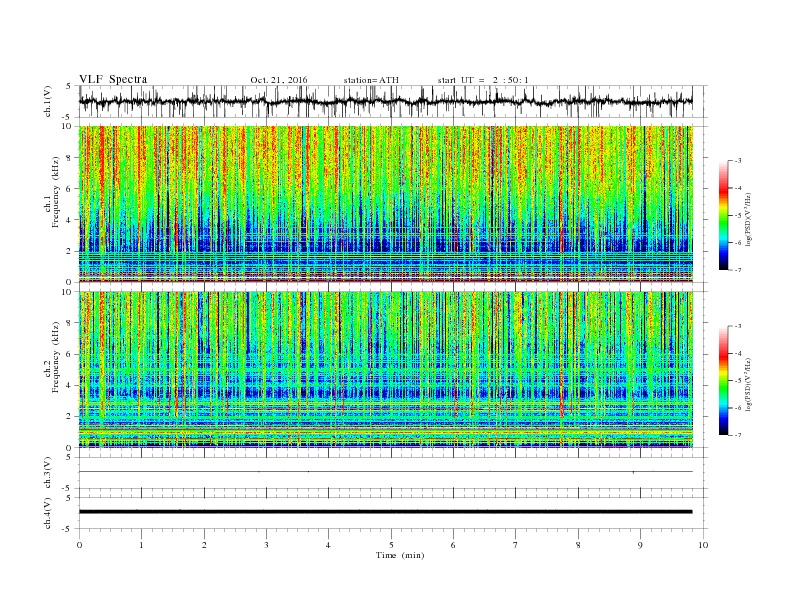Viewport: 792px width, 612px height.
Task: Click the "0" tick on the time axis
Action: coord(79,545)
